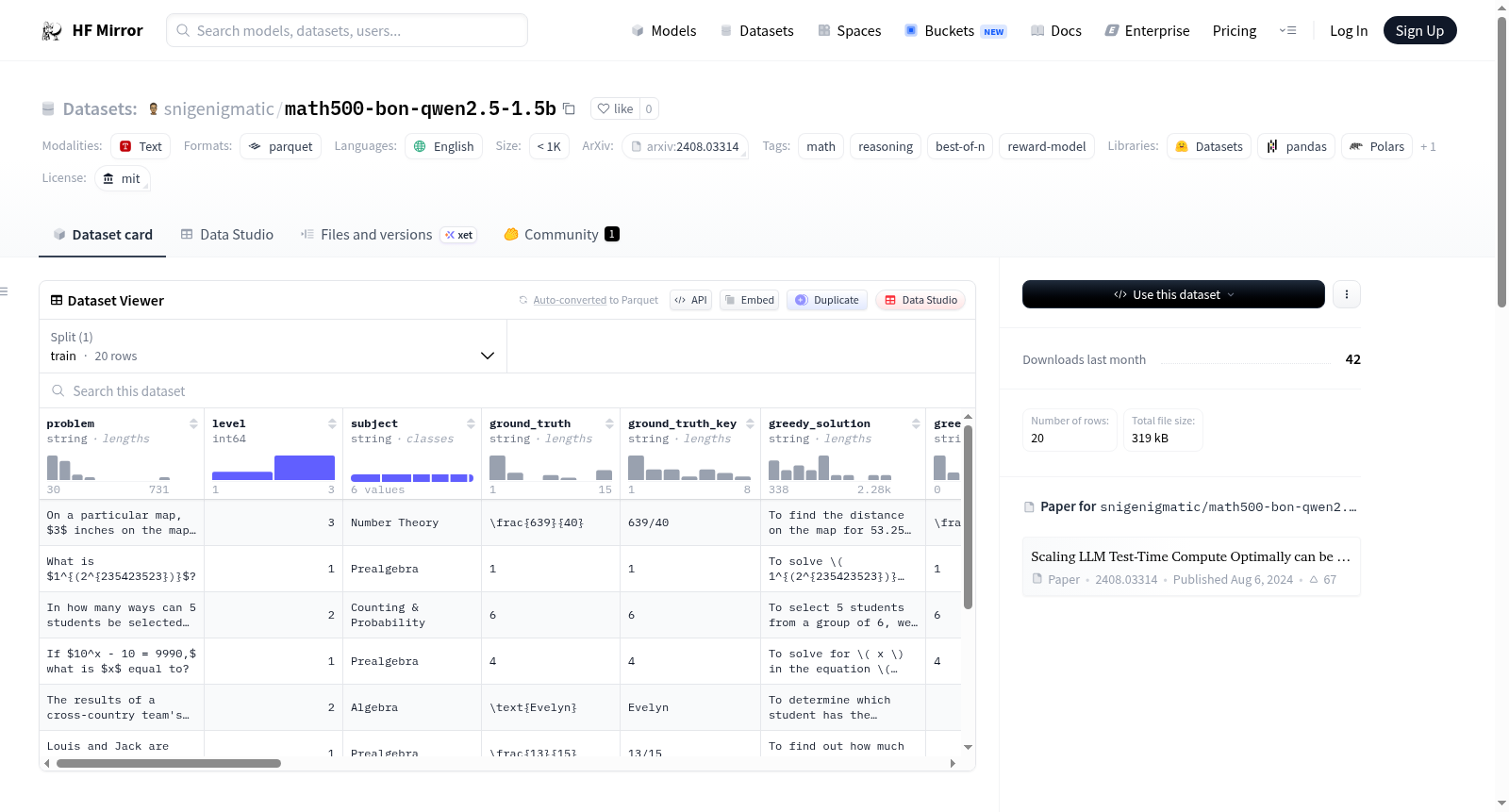
Task: Open the Community tab
Action: [x=562, y=235]
